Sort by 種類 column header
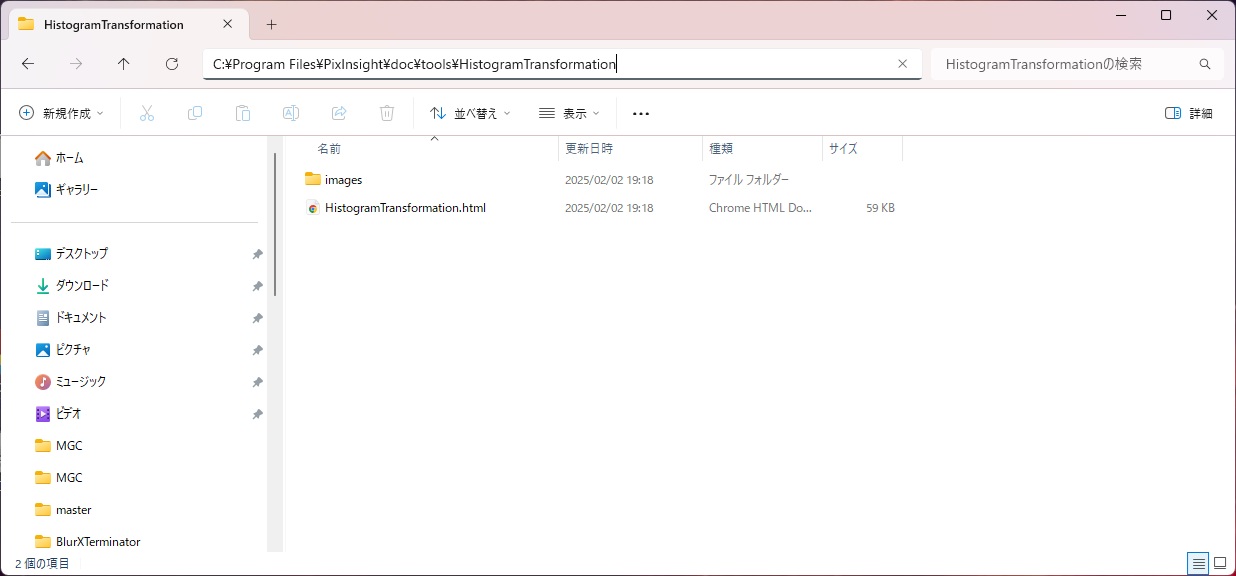This screenshot has width=1236, height=576. click(x=721, y=148)
